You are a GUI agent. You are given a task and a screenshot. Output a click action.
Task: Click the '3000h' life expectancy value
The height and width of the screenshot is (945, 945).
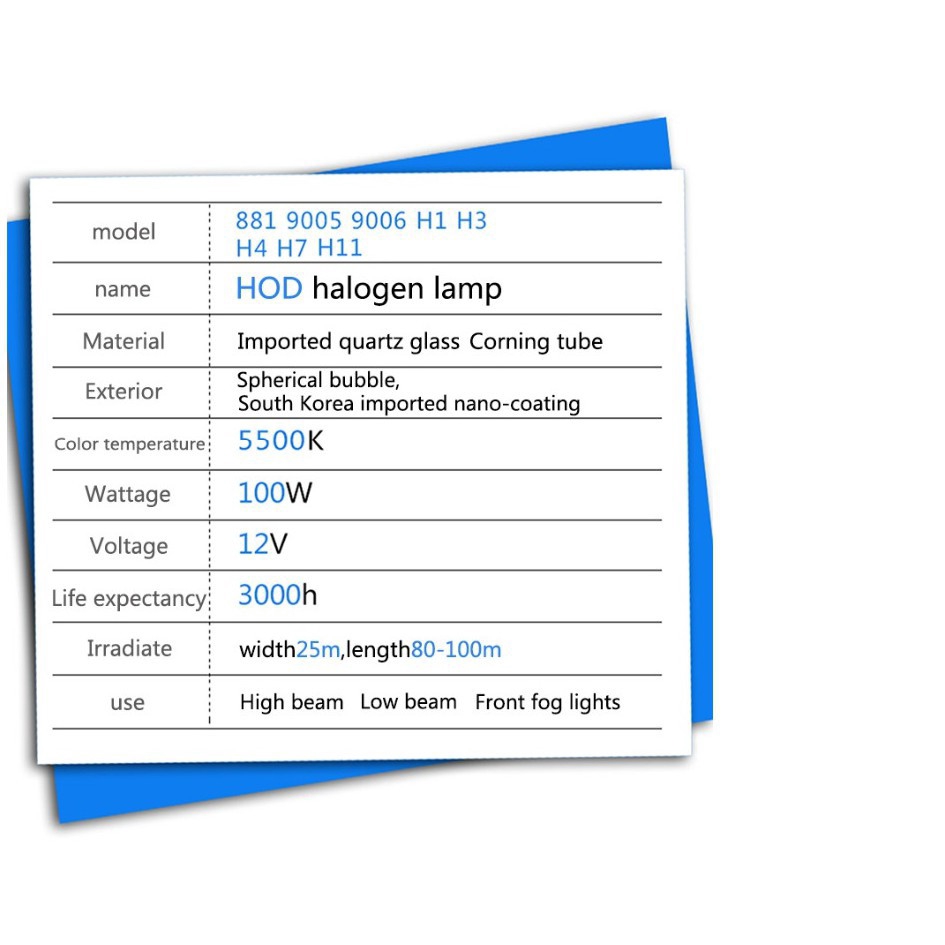click(x=277, y=596)
